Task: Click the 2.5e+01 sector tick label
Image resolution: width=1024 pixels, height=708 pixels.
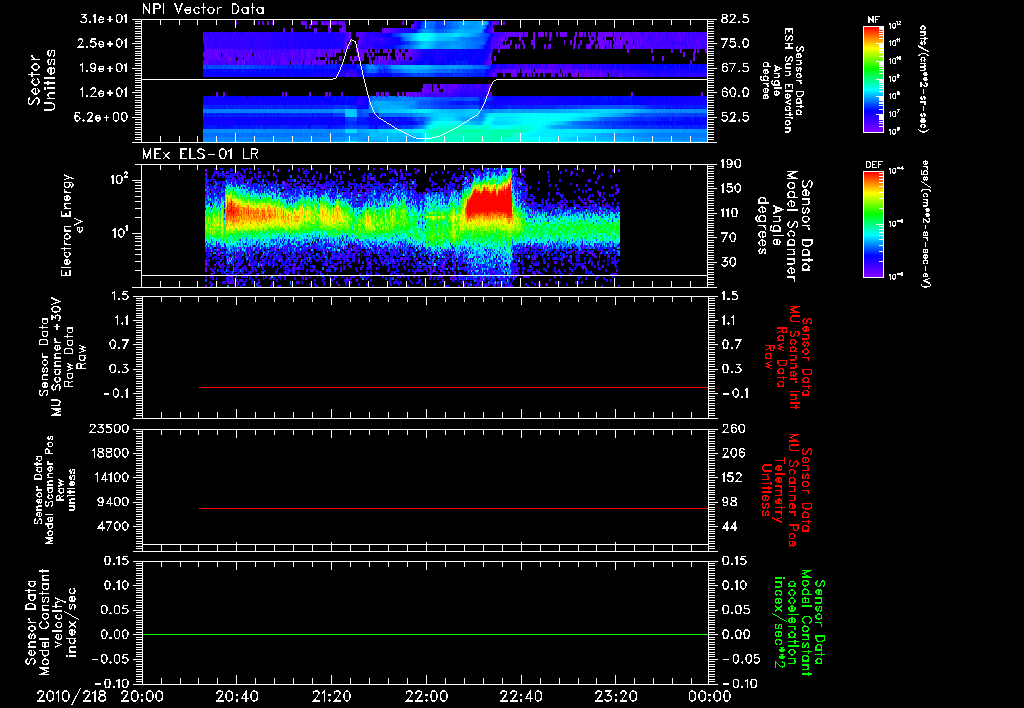Action: [x=104, y=43]
